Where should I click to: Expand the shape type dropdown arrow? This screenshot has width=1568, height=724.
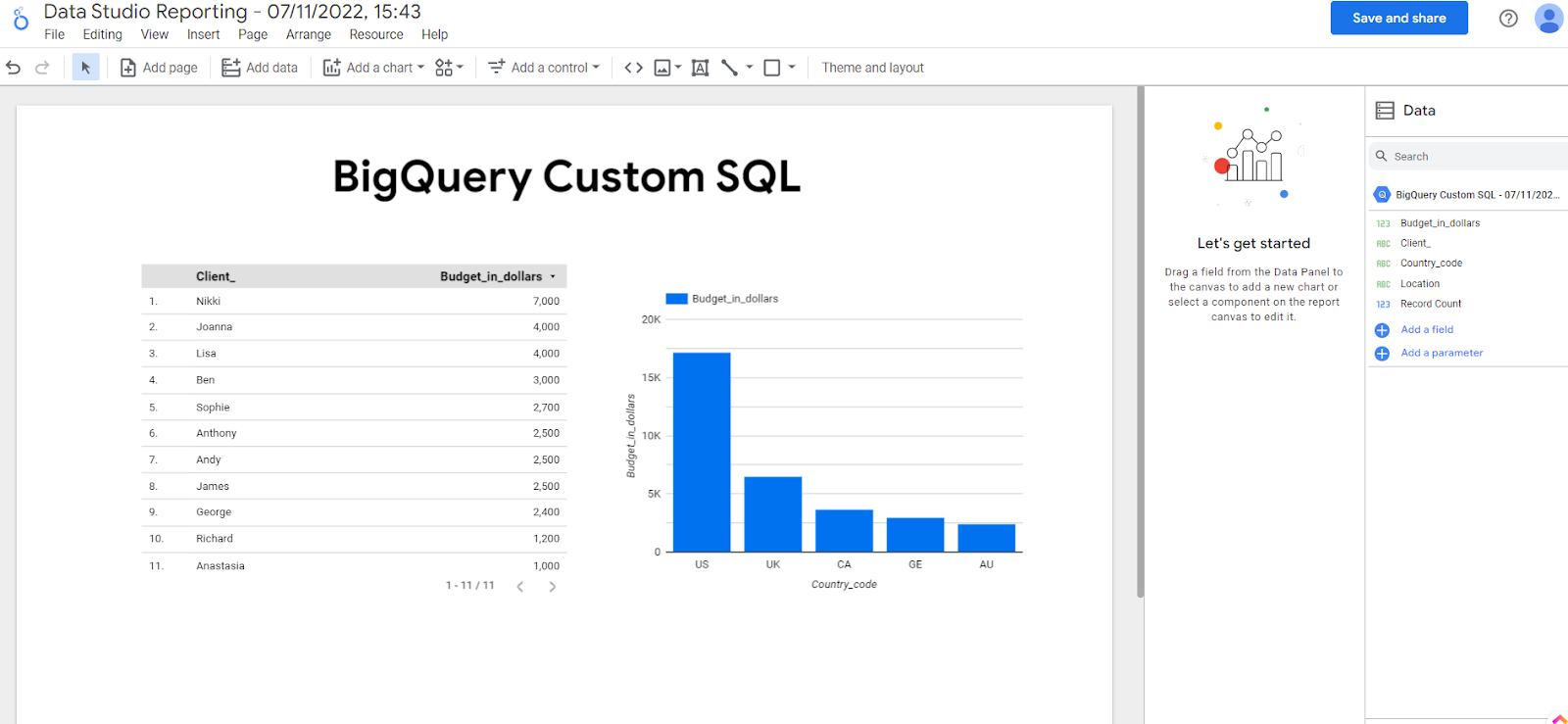point(792,68)
